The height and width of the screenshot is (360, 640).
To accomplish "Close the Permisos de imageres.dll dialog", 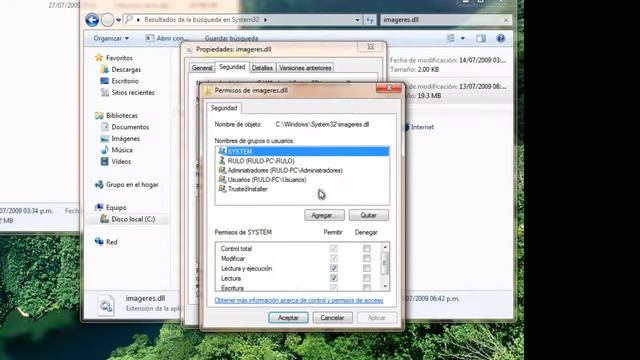I will point(389,88).
